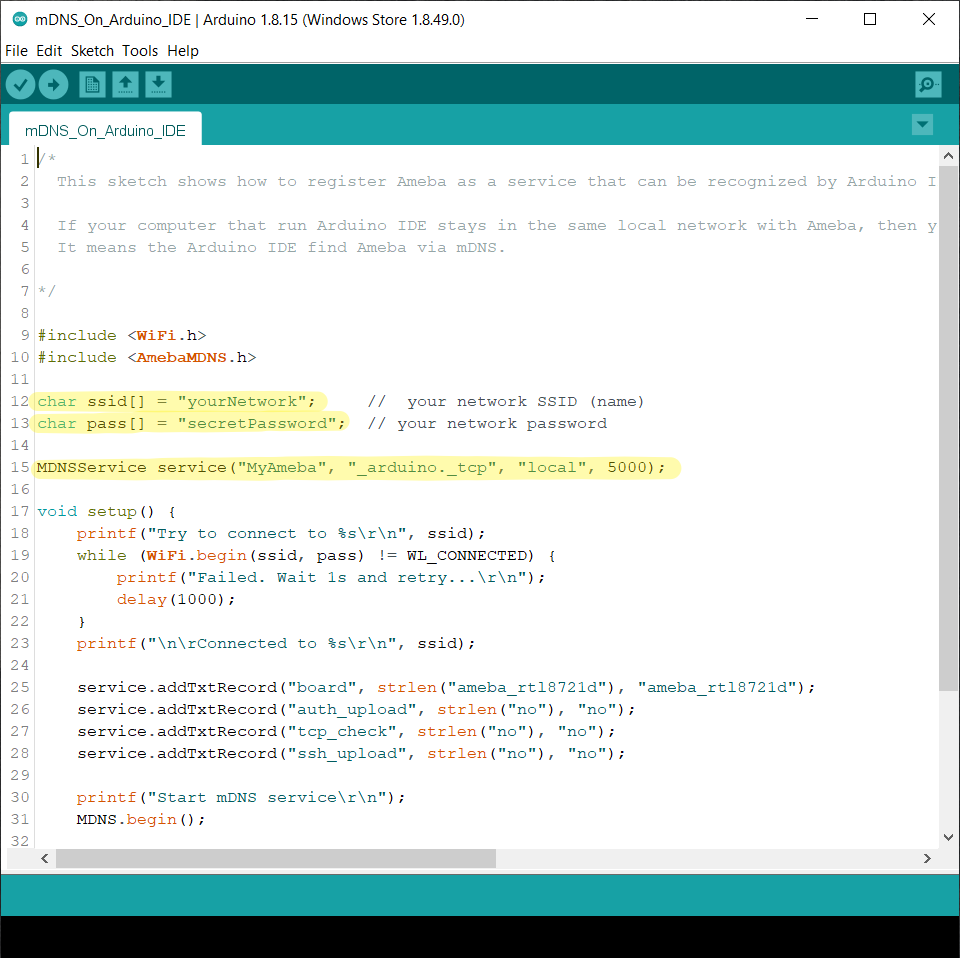Click the vertical scrollbar up arrow
Image resolution: width=960 pixels, height=958 pixels.
click(948, 155)
